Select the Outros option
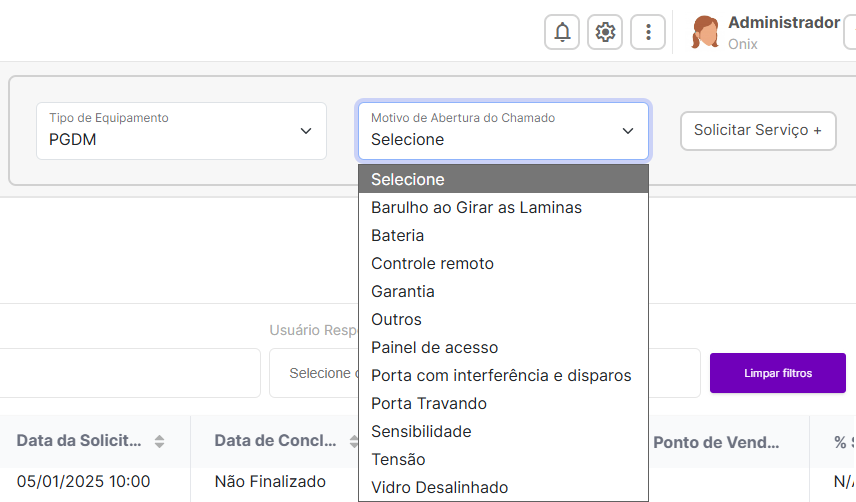The height and width of the screenshot is (502, 856). point(503,319)
